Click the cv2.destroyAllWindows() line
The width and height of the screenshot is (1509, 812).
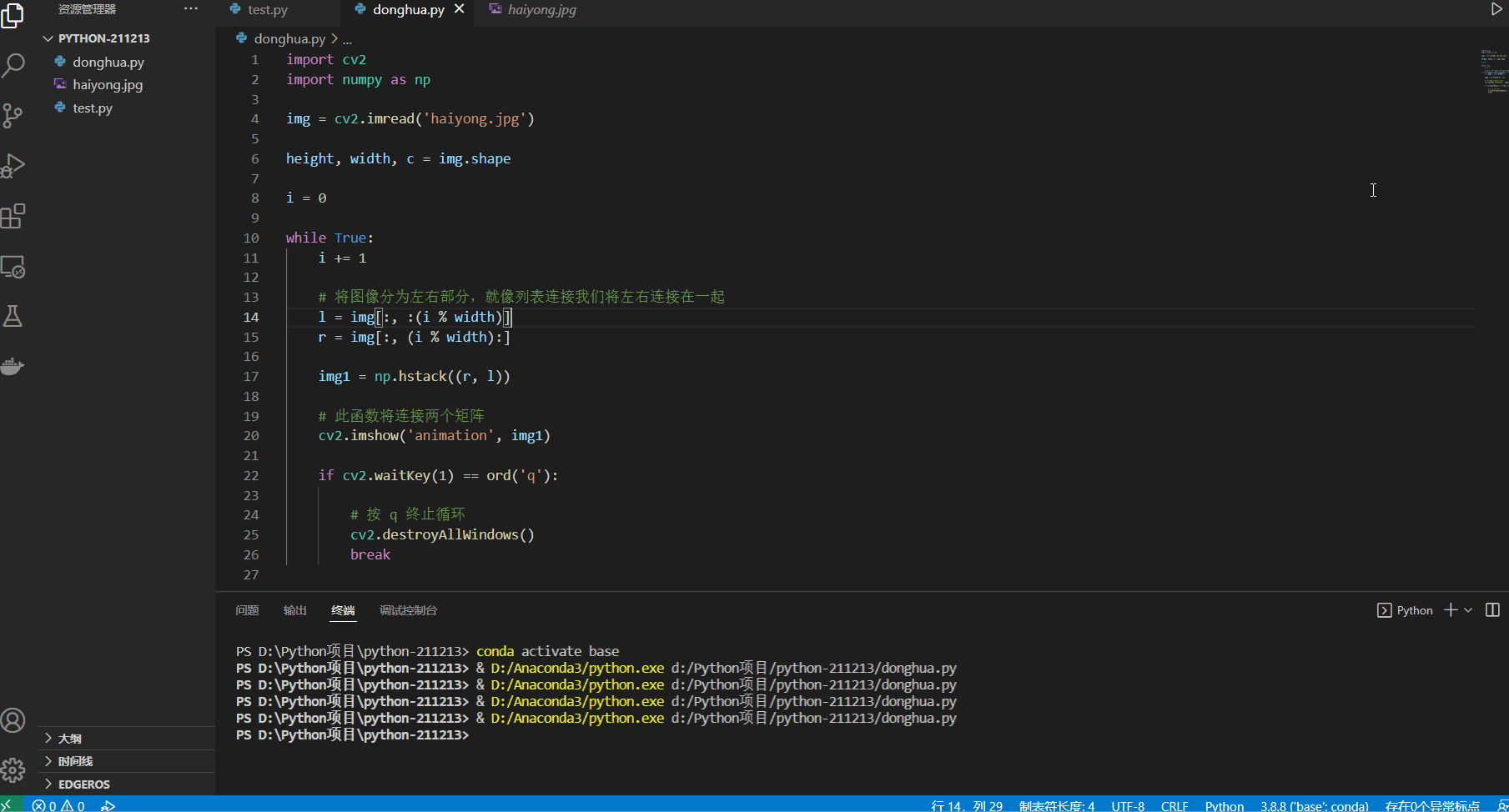click(442, 535)
